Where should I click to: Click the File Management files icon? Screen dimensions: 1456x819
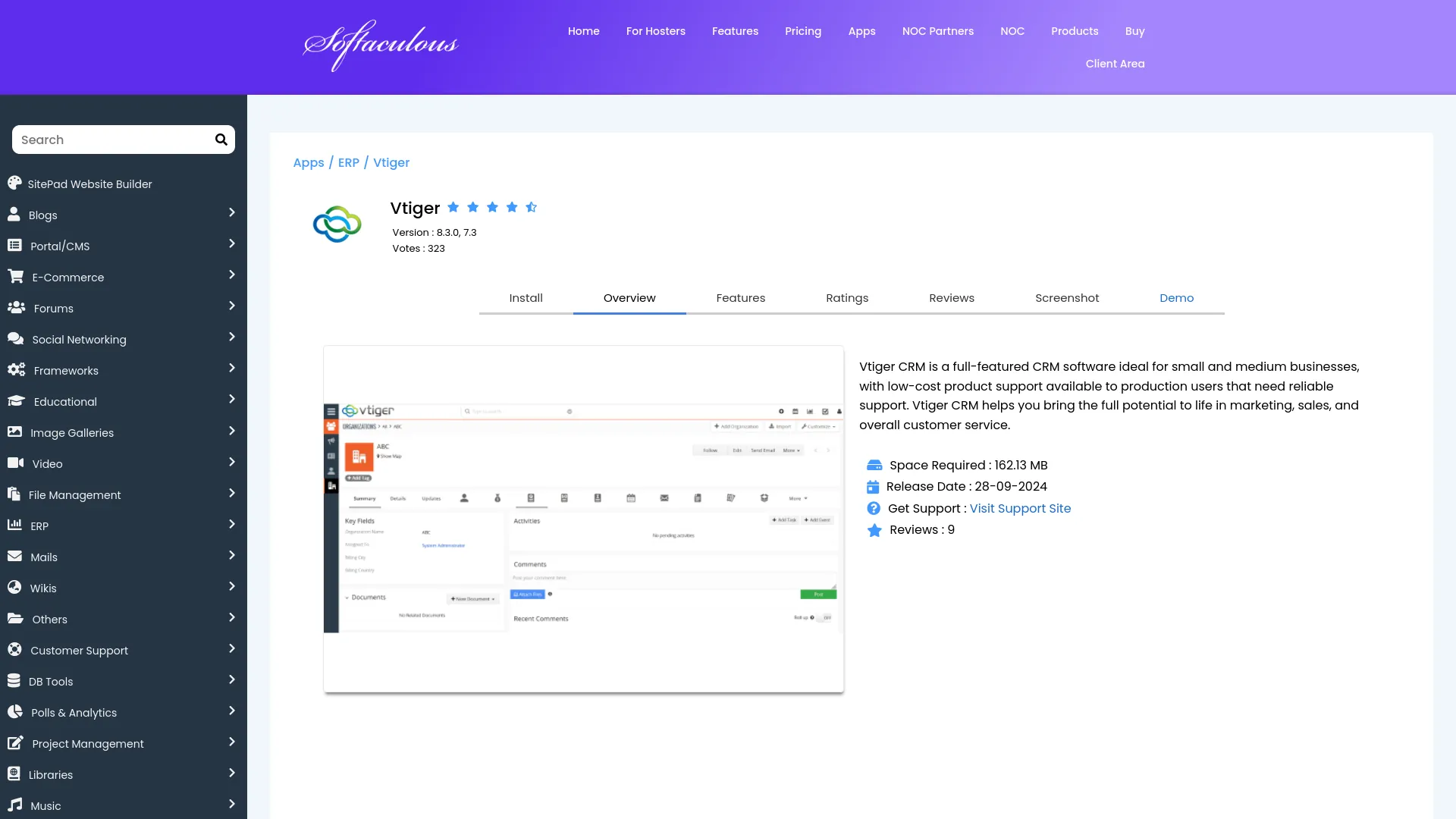[x=14, y=494]
